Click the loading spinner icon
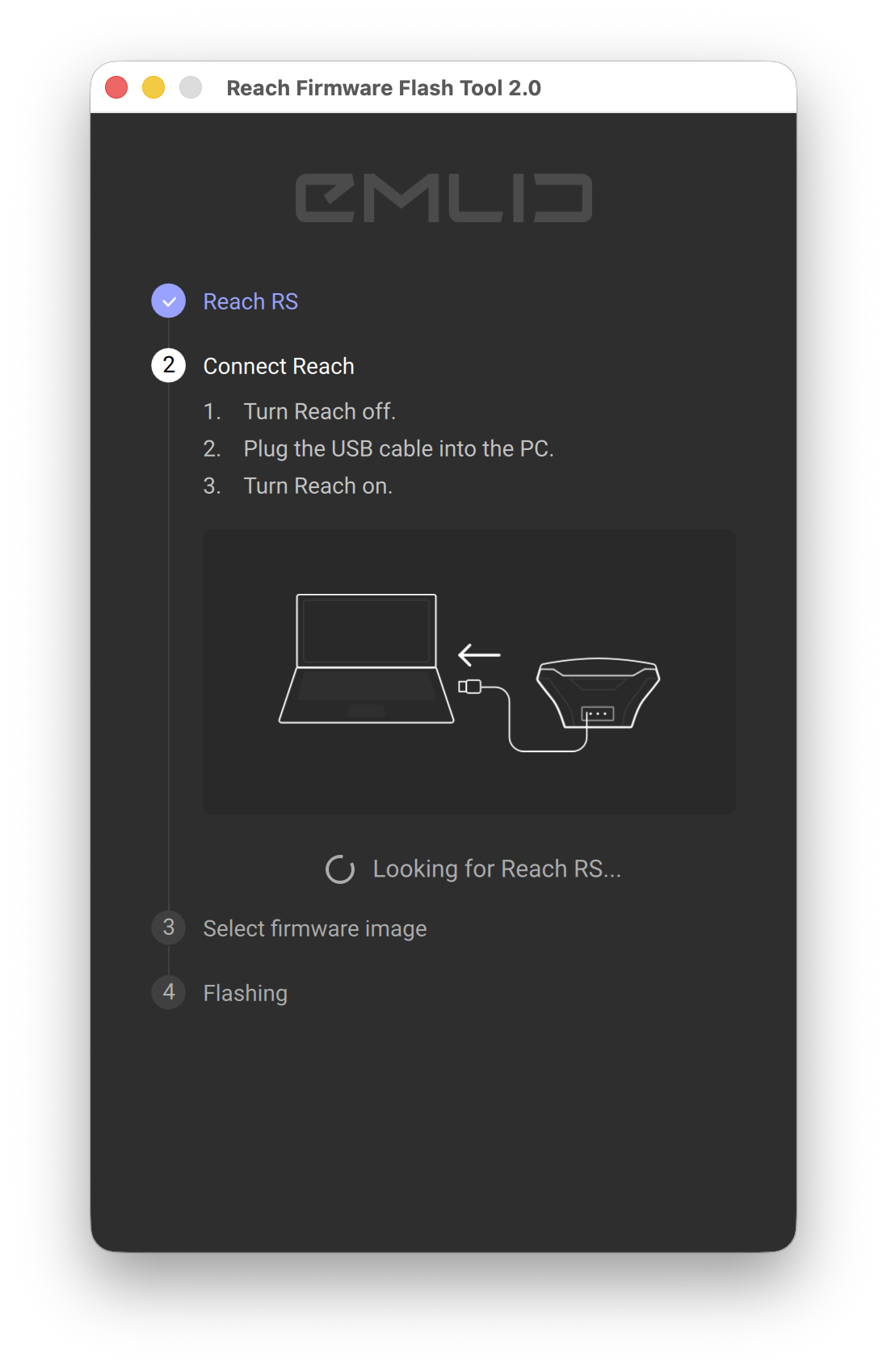Viewport: 887px width, 1372px height. 340,869
